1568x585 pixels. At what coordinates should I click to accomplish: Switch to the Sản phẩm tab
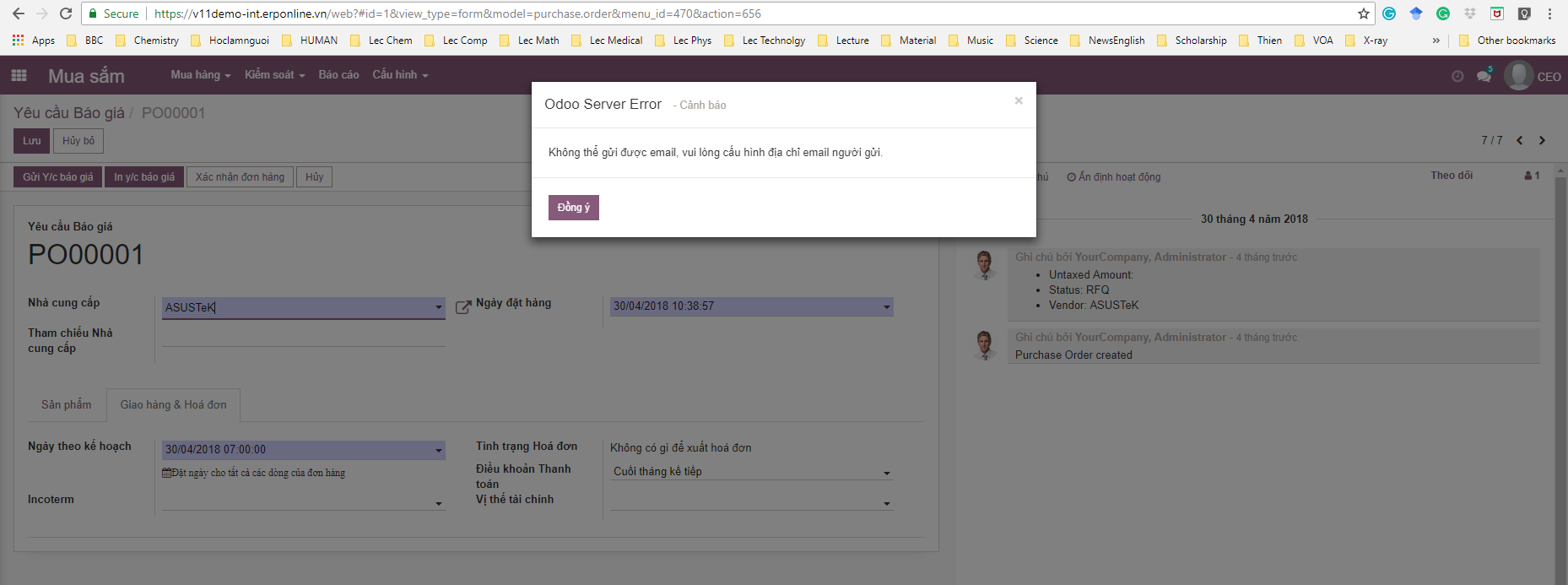[67, 405]
